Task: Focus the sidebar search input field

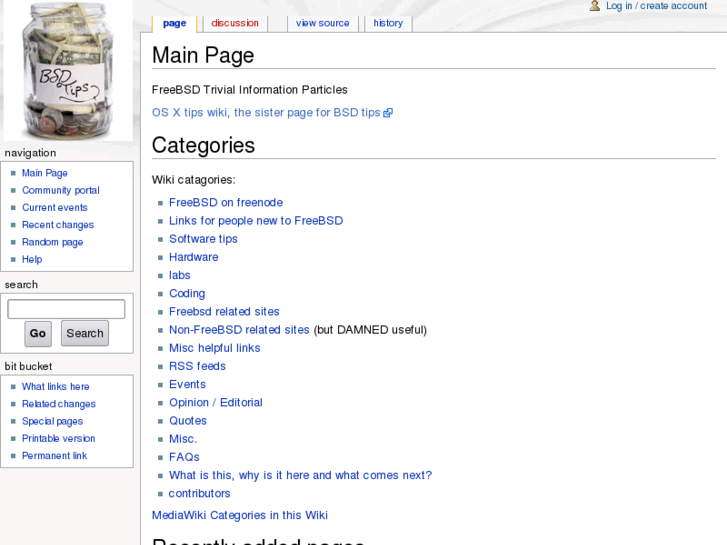Action: click(x=66, y=309)
